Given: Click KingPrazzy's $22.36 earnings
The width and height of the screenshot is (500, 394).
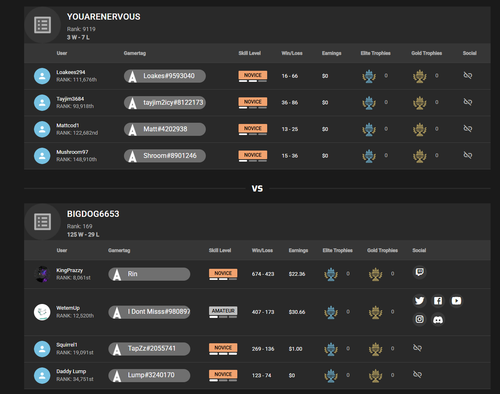Looking at the screenshot, I should coord(297,274).
